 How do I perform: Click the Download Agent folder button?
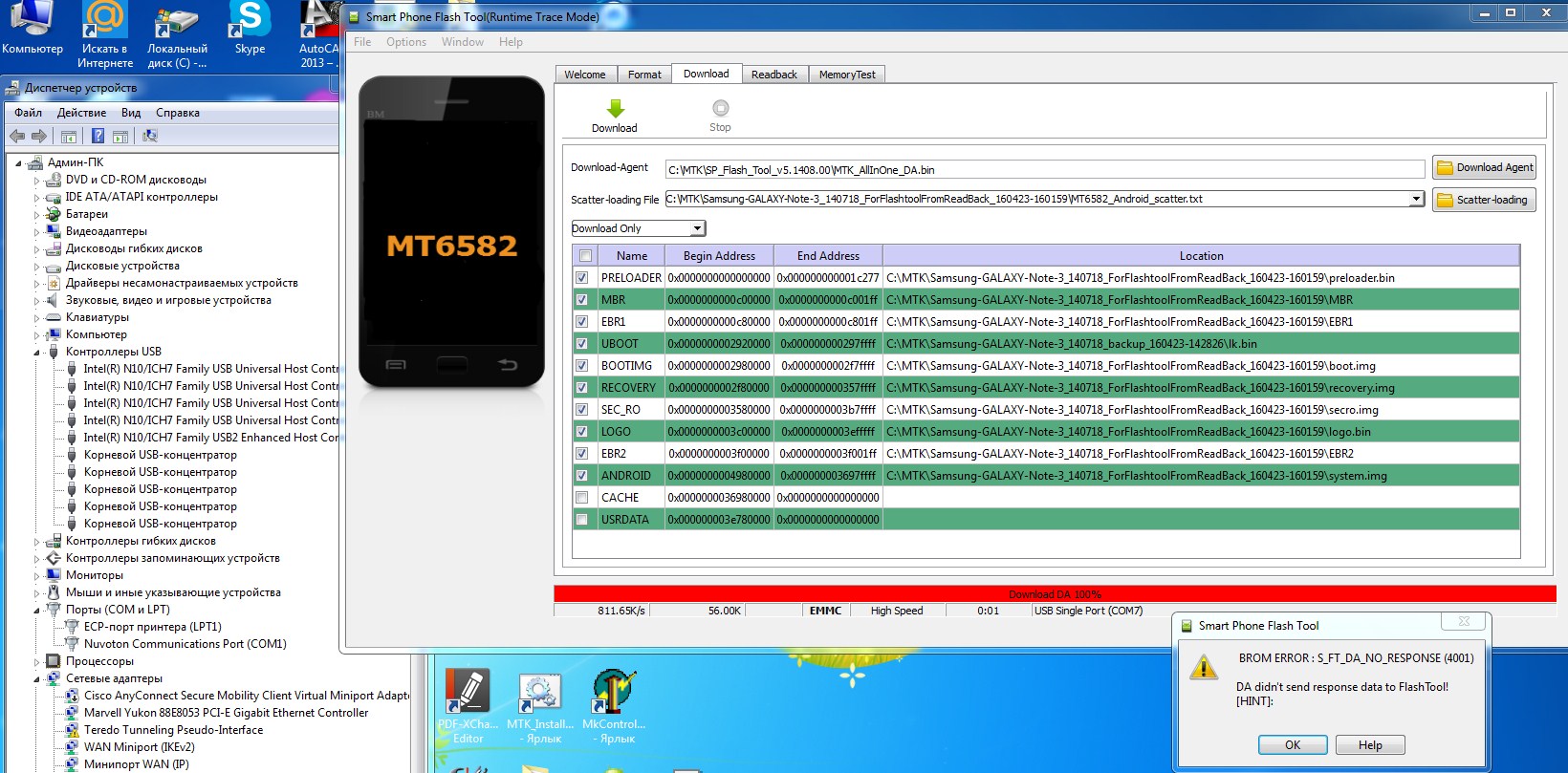point(1484,167)
